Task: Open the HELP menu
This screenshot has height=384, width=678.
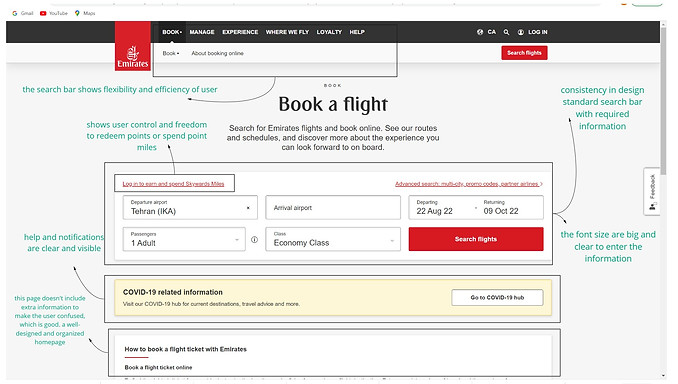Action: click(357, 32)
